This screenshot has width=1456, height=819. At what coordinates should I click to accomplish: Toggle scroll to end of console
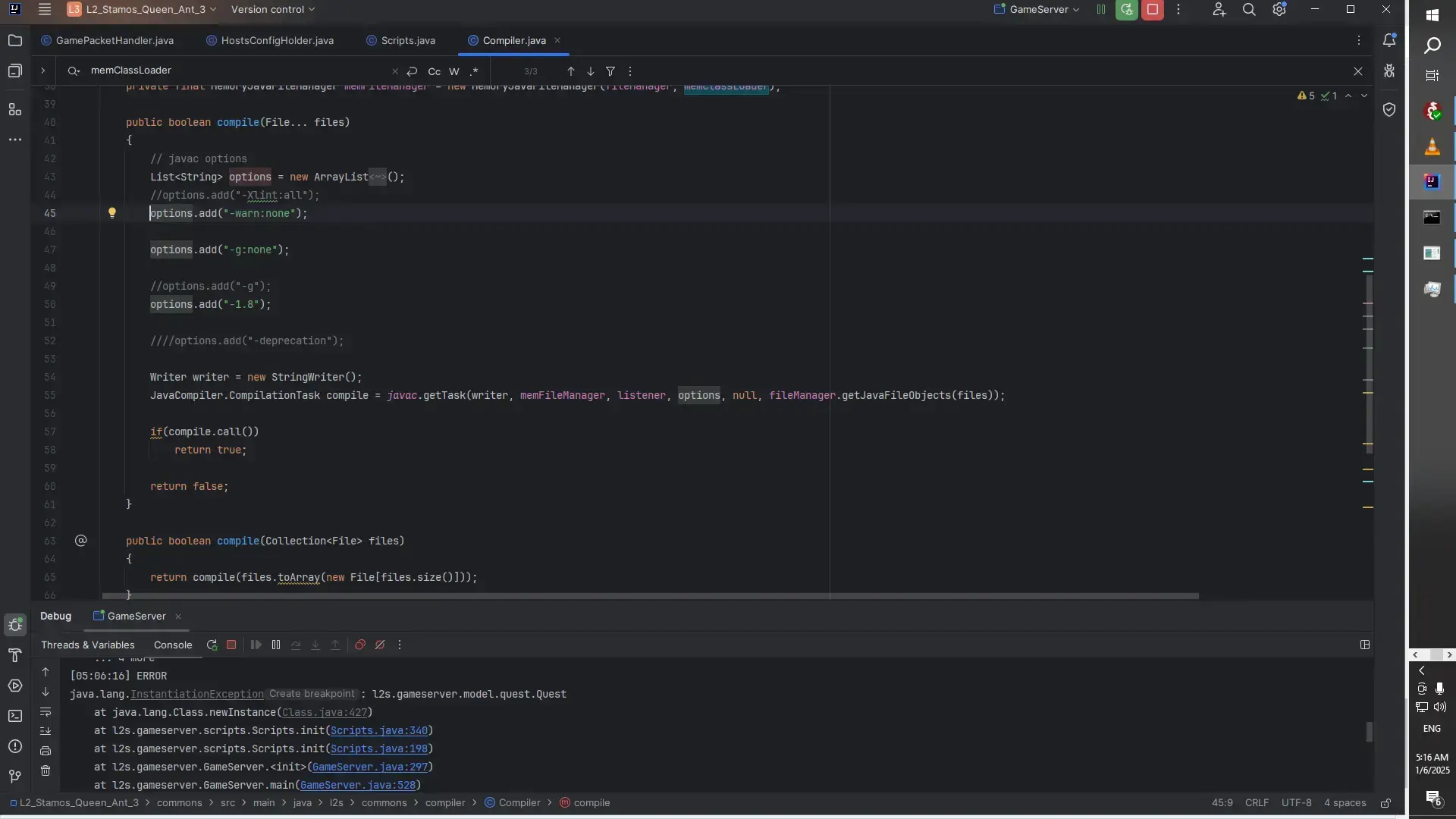tap(45, 731)
